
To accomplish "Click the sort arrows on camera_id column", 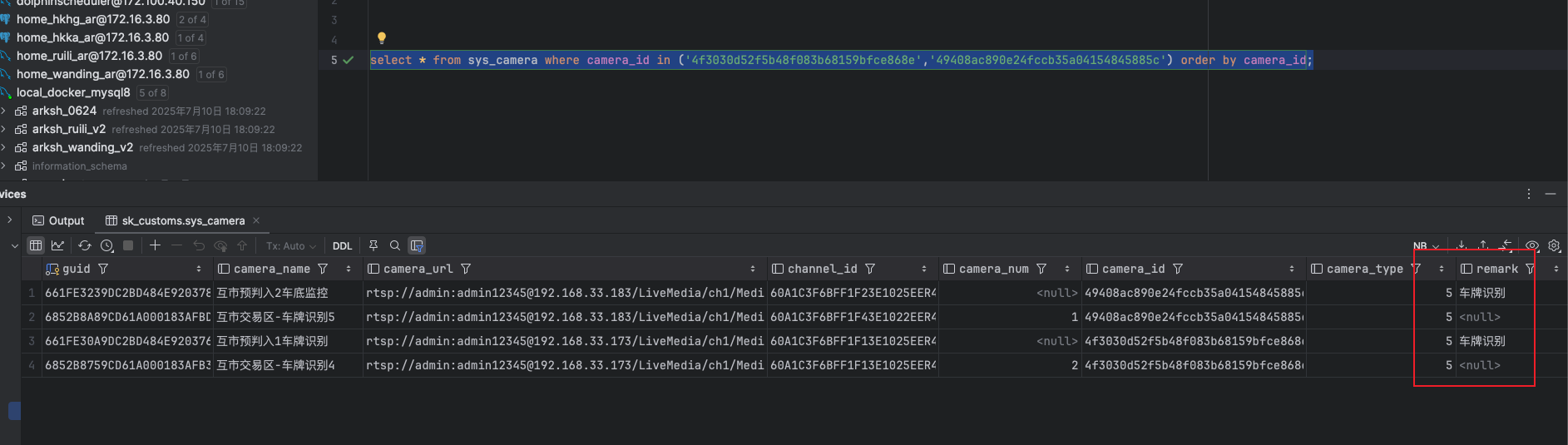I will click(1291, 269).
